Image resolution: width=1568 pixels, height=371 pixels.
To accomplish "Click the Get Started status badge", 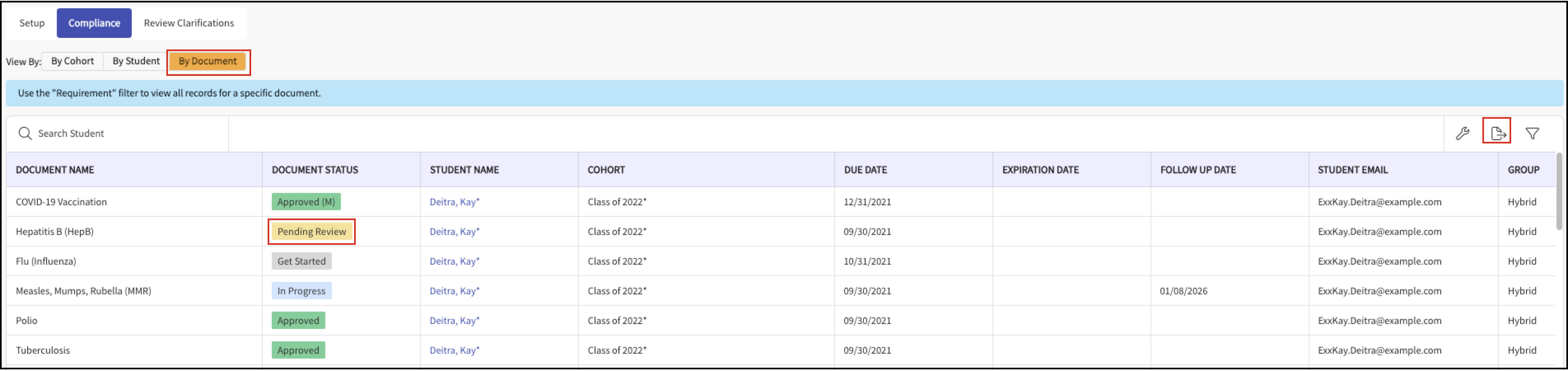I will pos(301,261).
